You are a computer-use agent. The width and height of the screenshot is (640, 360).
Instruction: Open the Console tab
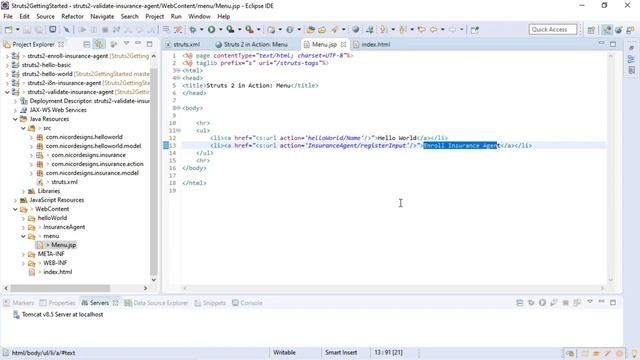click(x=247, y=303)
